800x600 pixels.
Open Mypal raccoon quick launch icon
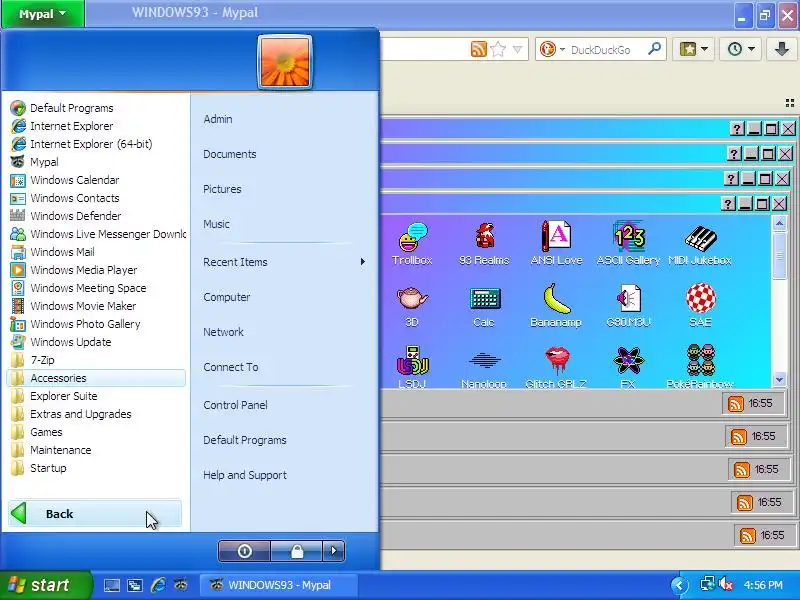(x=181, y=585)
